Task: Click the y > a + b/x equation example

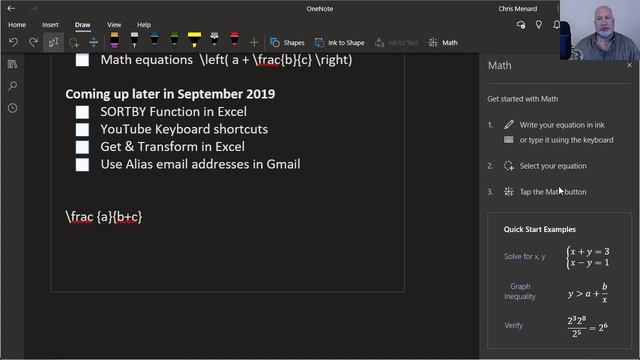Action: coord(588,293)
